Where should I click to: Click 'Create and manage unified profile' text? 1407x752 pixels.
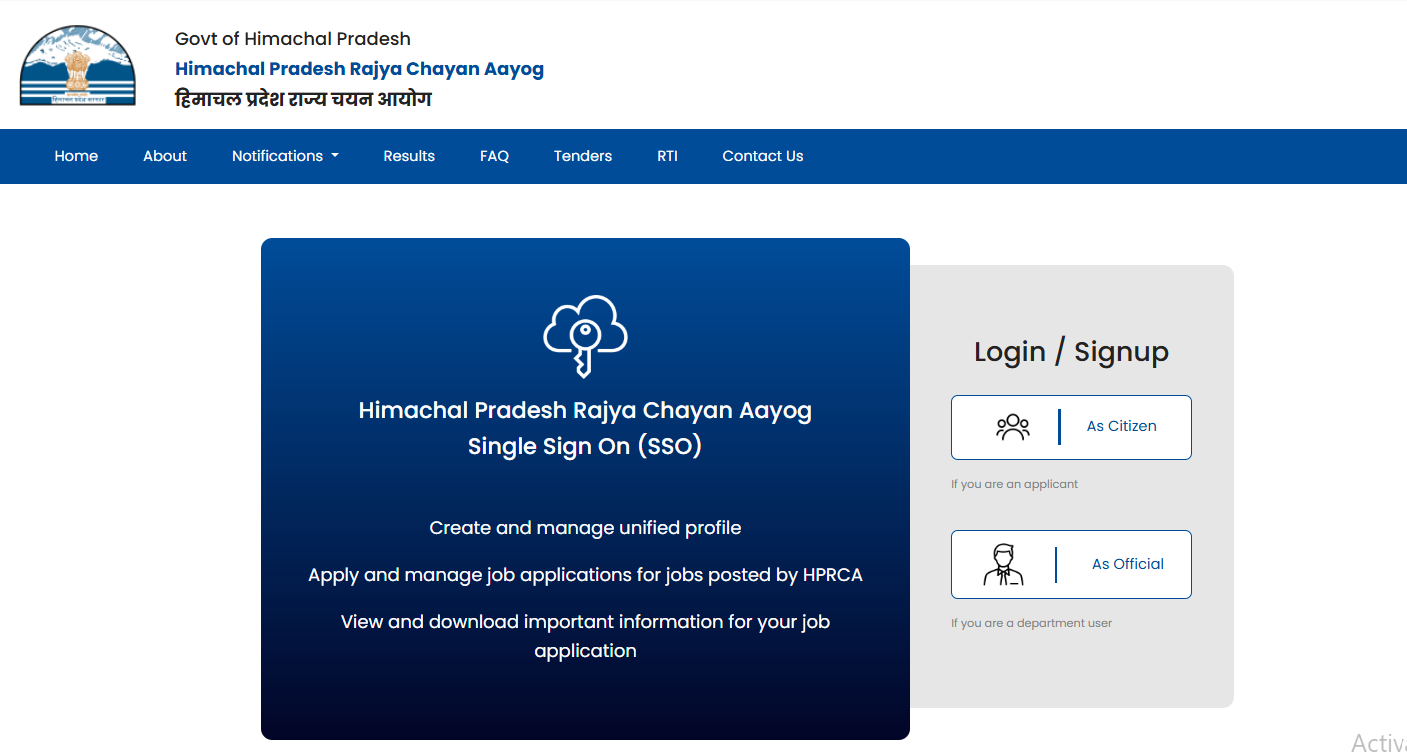point(585,527)
